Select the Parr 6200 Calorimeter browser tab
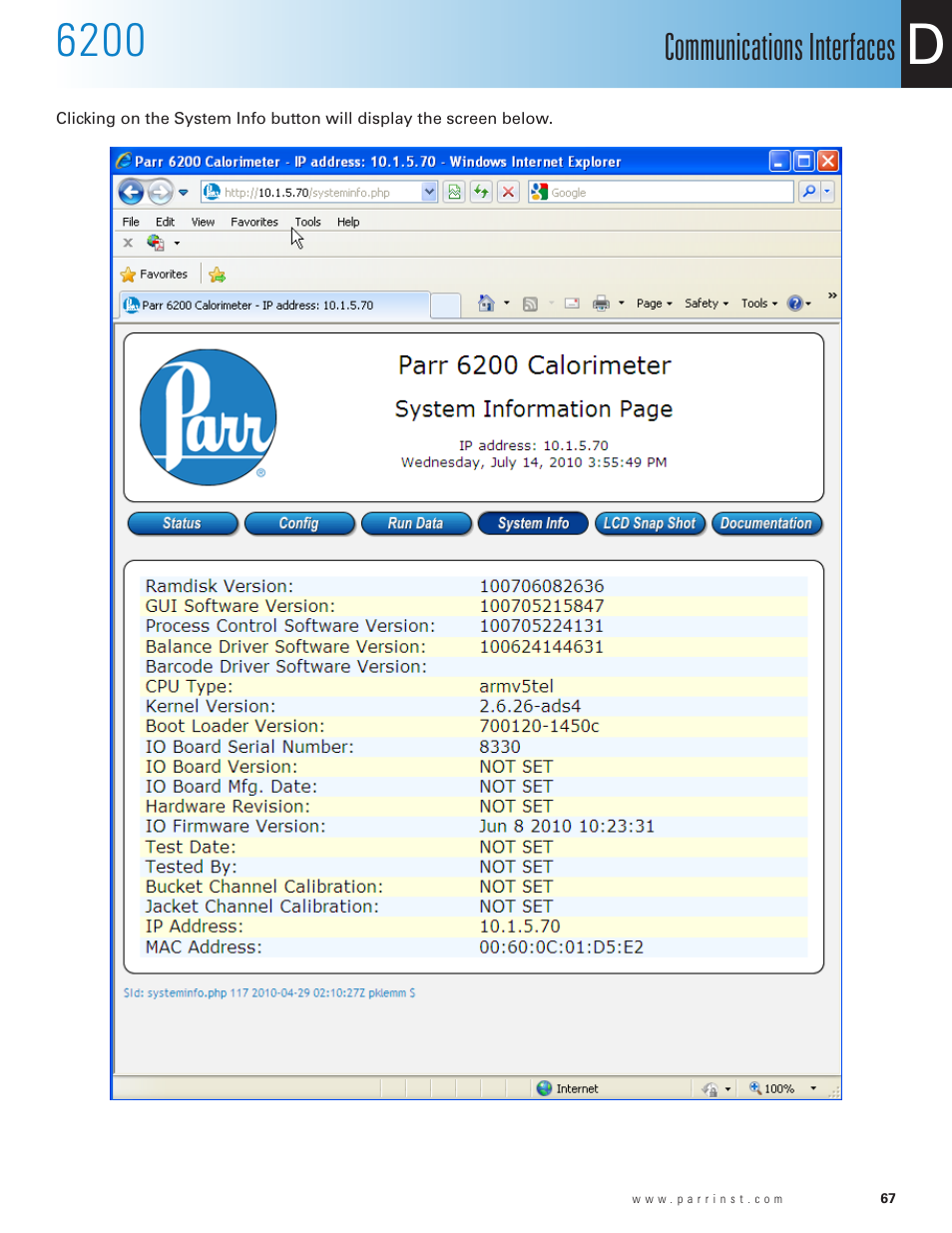952x1233 pixels. (273, 306)
